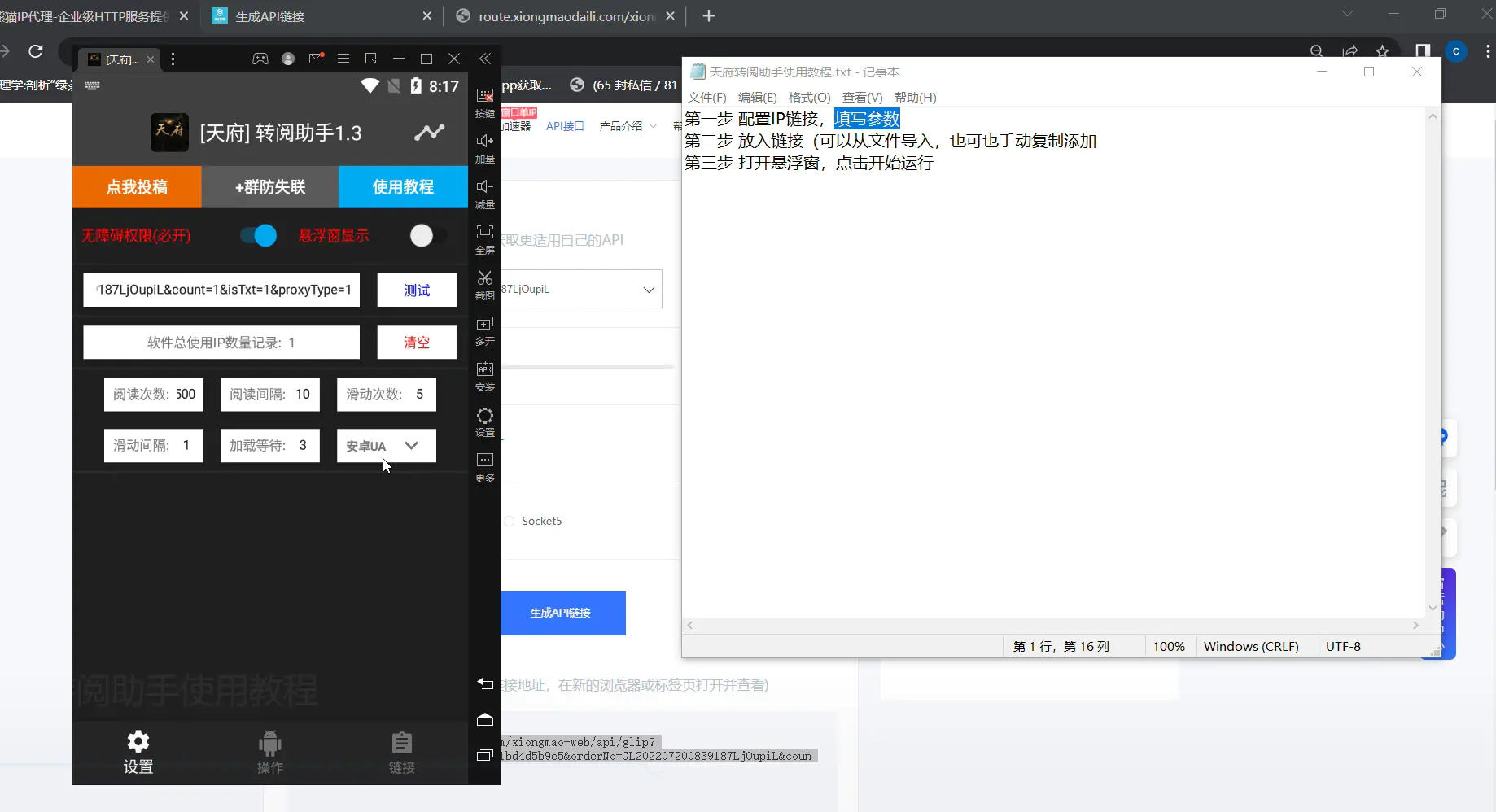
Task: Install an APK via the 安装 icon
Action: click(x=484, y=377)
